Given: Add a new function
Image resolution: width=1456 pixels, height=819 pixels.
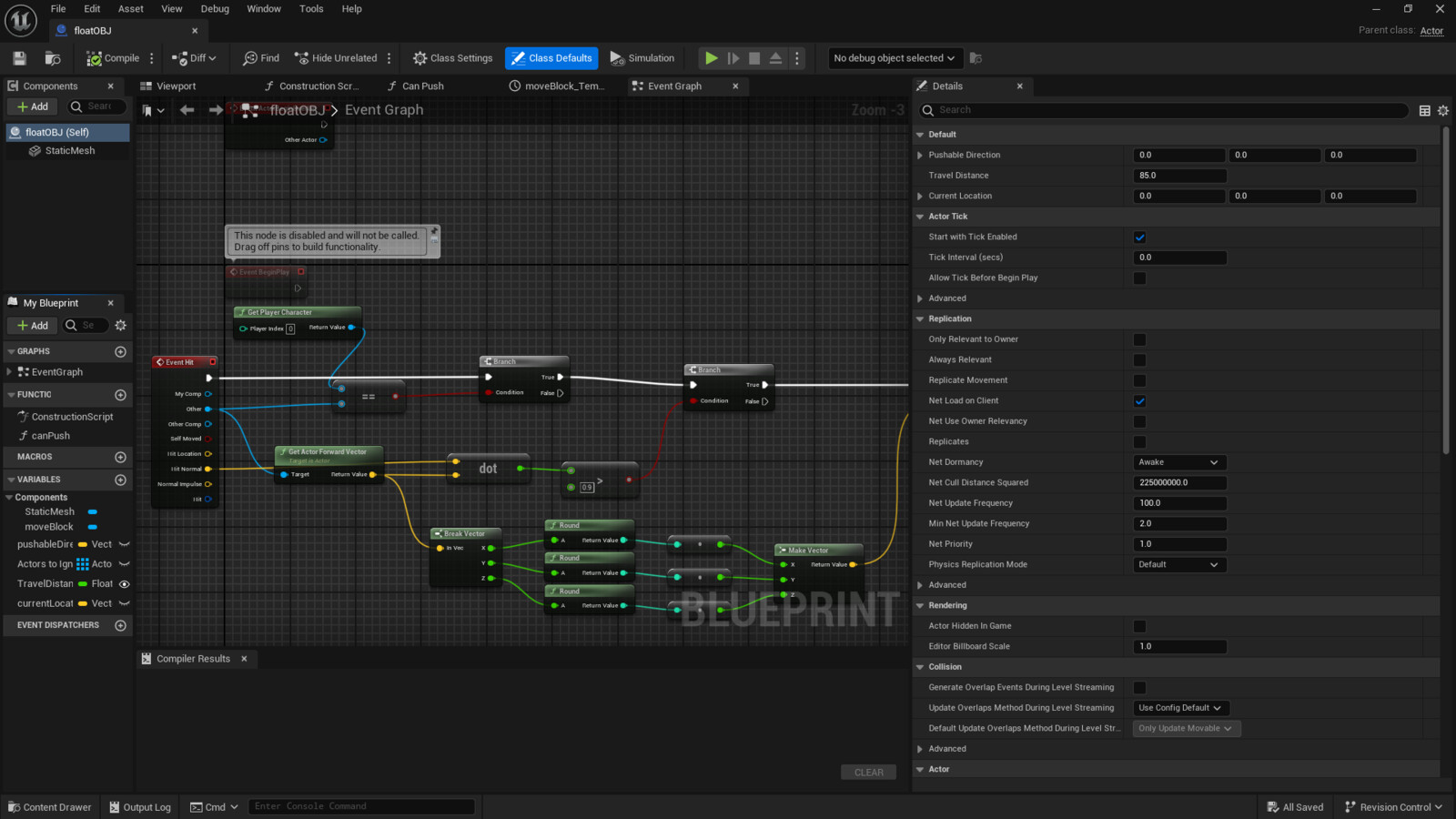Looking at the screenshot, I should point(120,395).
